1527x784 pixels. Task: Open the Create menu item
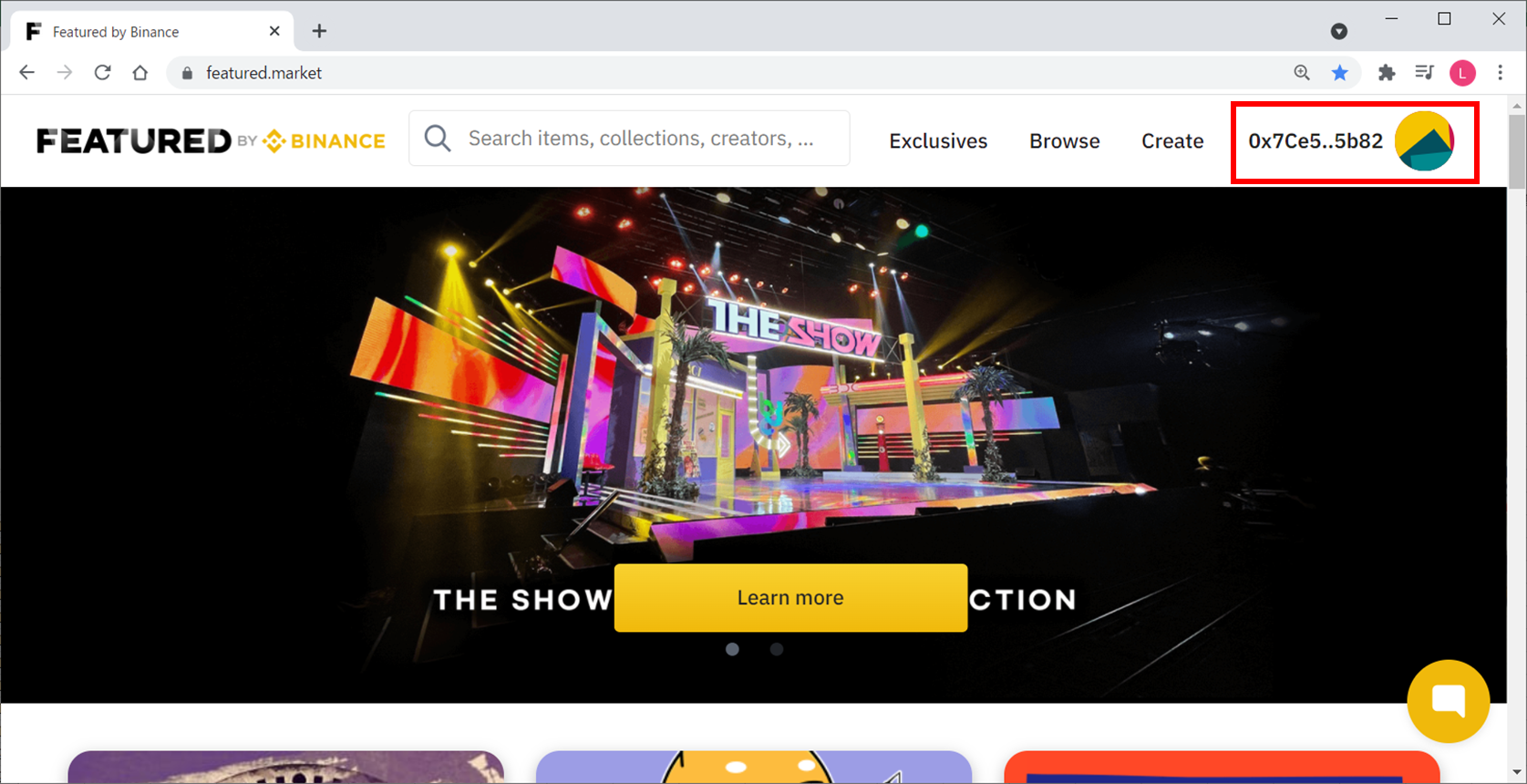[x=1172, y=141]
